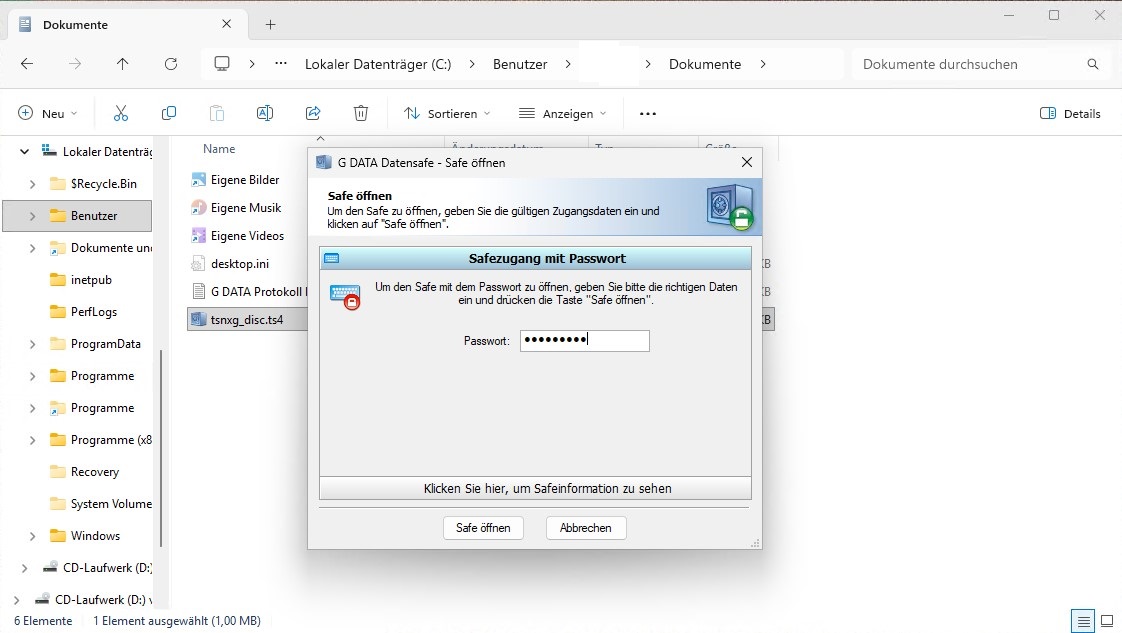Click the Safe öffnen button
1122x633 pixels.
click(483, 528)
